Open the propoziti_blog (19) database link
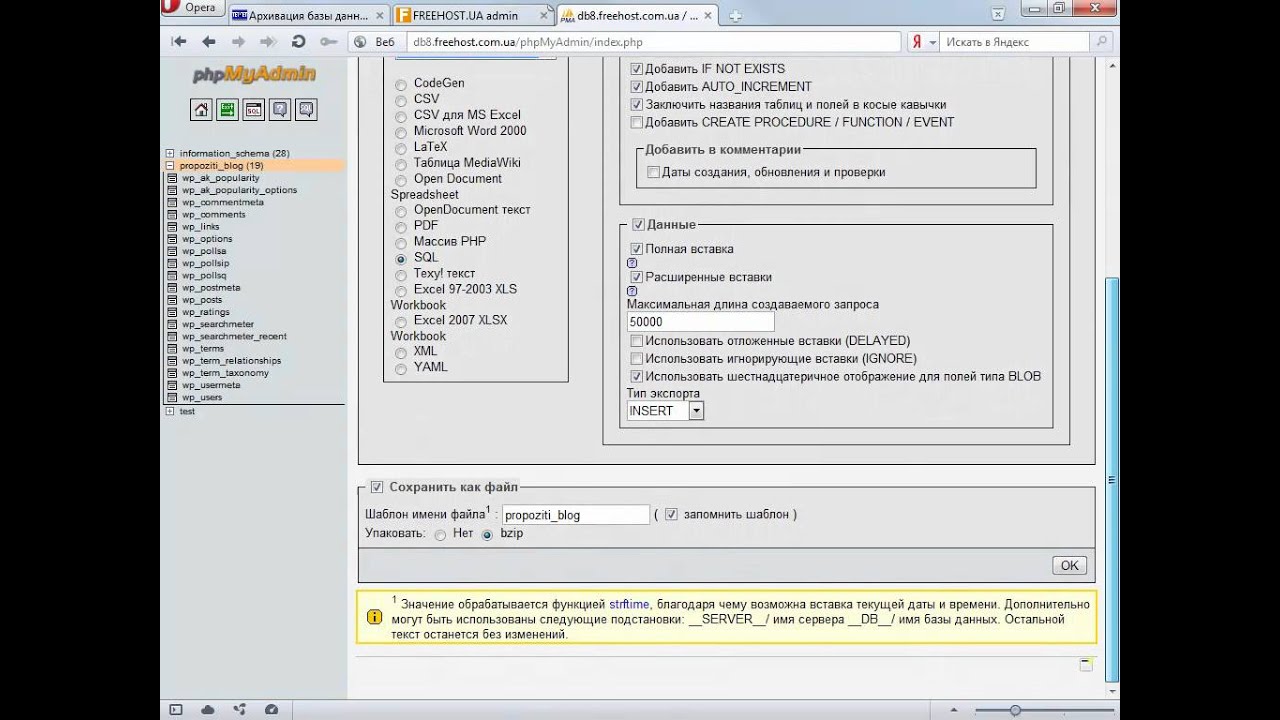Viewport: 1280px width, 720px height. point(221,165)
